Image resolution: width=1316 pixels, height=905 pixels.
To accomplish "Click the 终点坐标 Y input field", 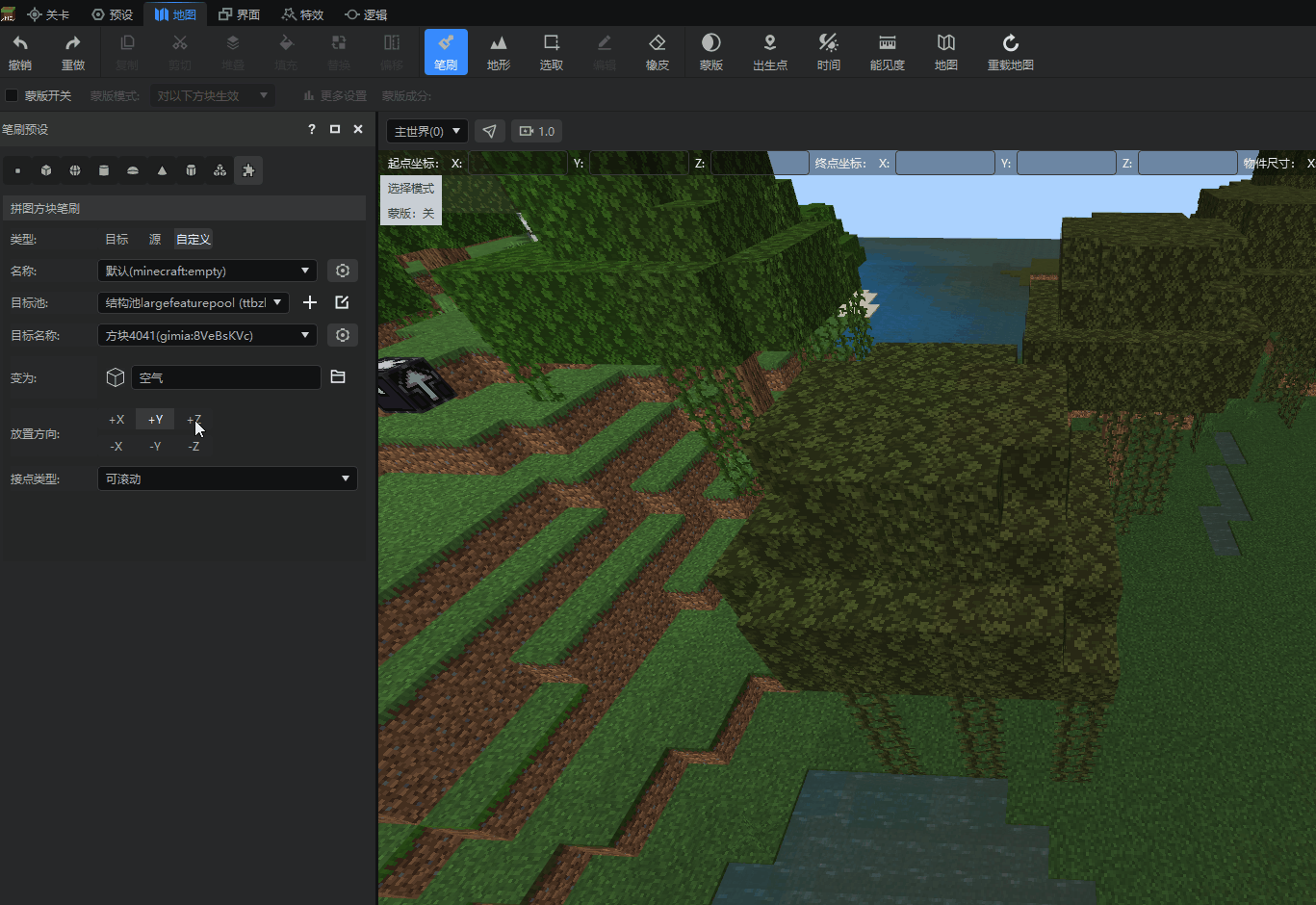I will pos(1067,163).
